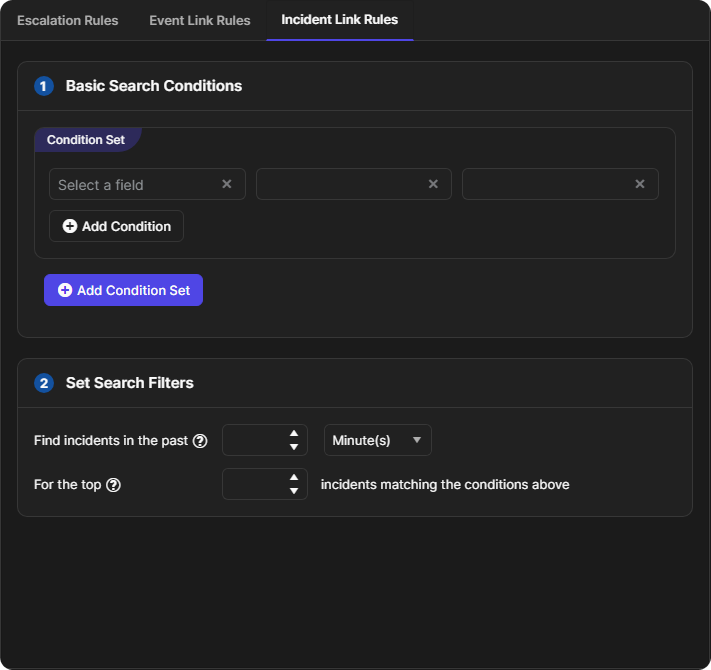Clear the last condition value box
This screenshot has height=670, width=711.
coord(640,184)
